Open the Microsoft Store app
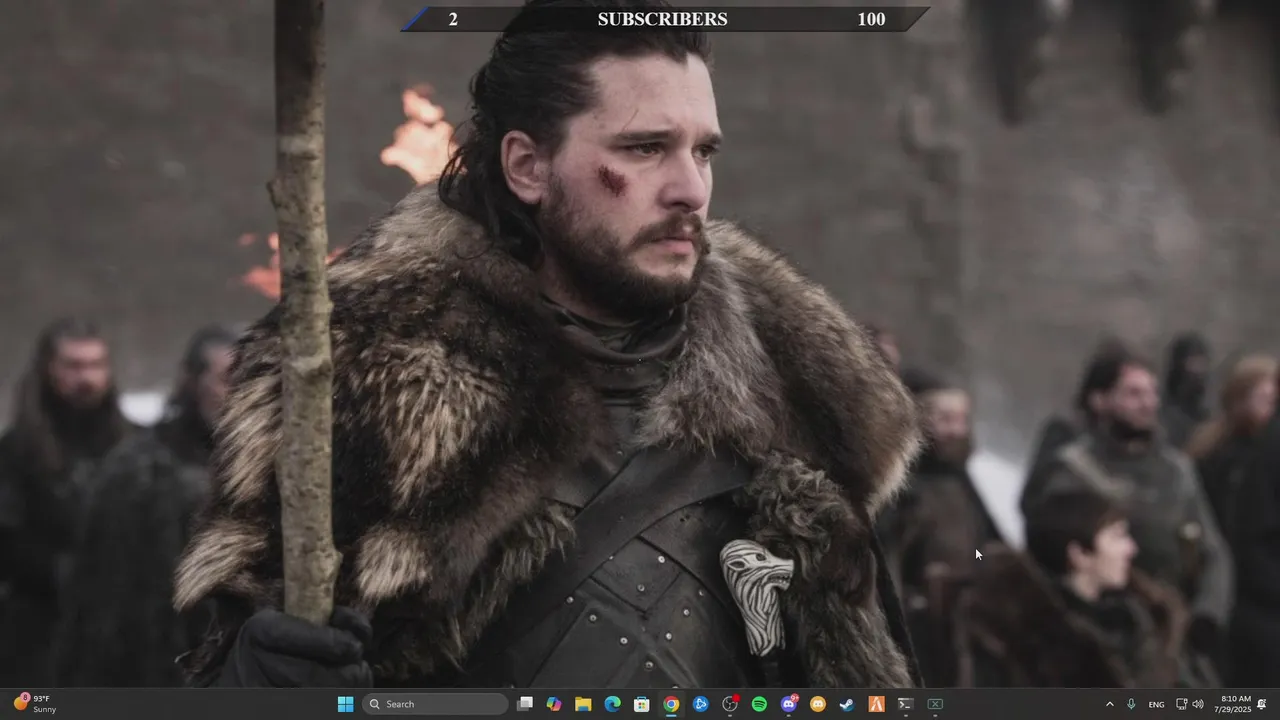Viewport: 1280px width, 720px height. point(642,704)
